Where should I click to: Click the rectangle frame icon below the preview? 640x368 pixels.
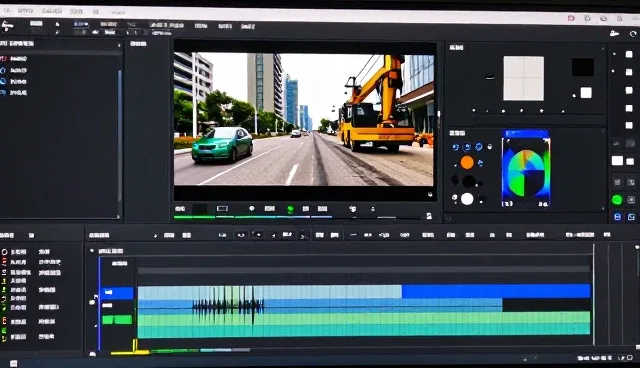(222, 208)
